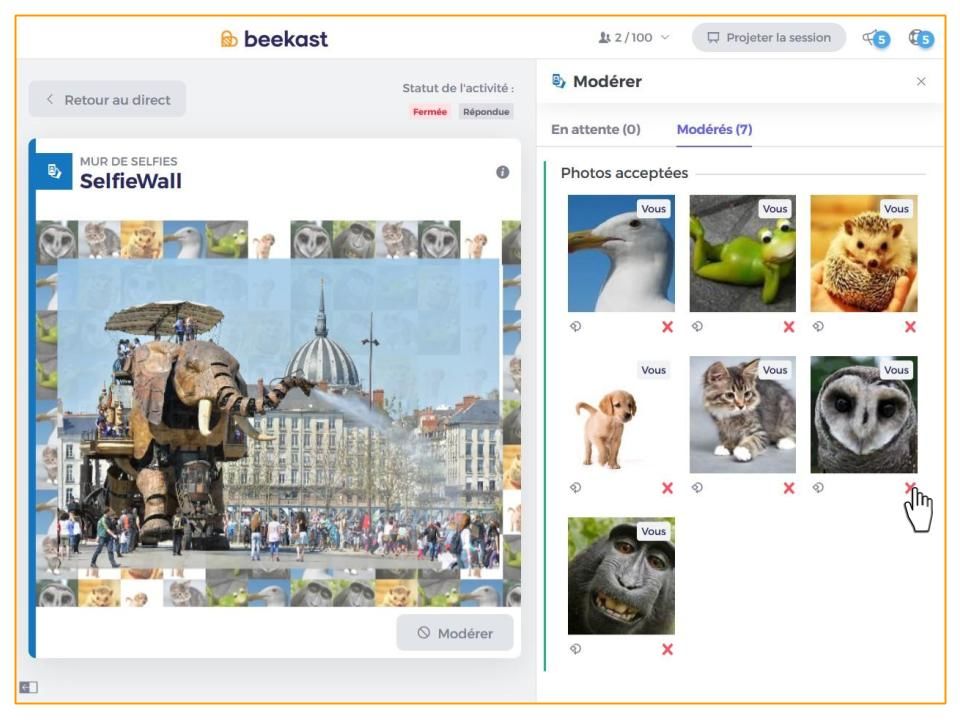Open the puppy photo thumbnail
Image resolution: width=960 pixels, height=720 pixels.
click(x=621, y=414)
